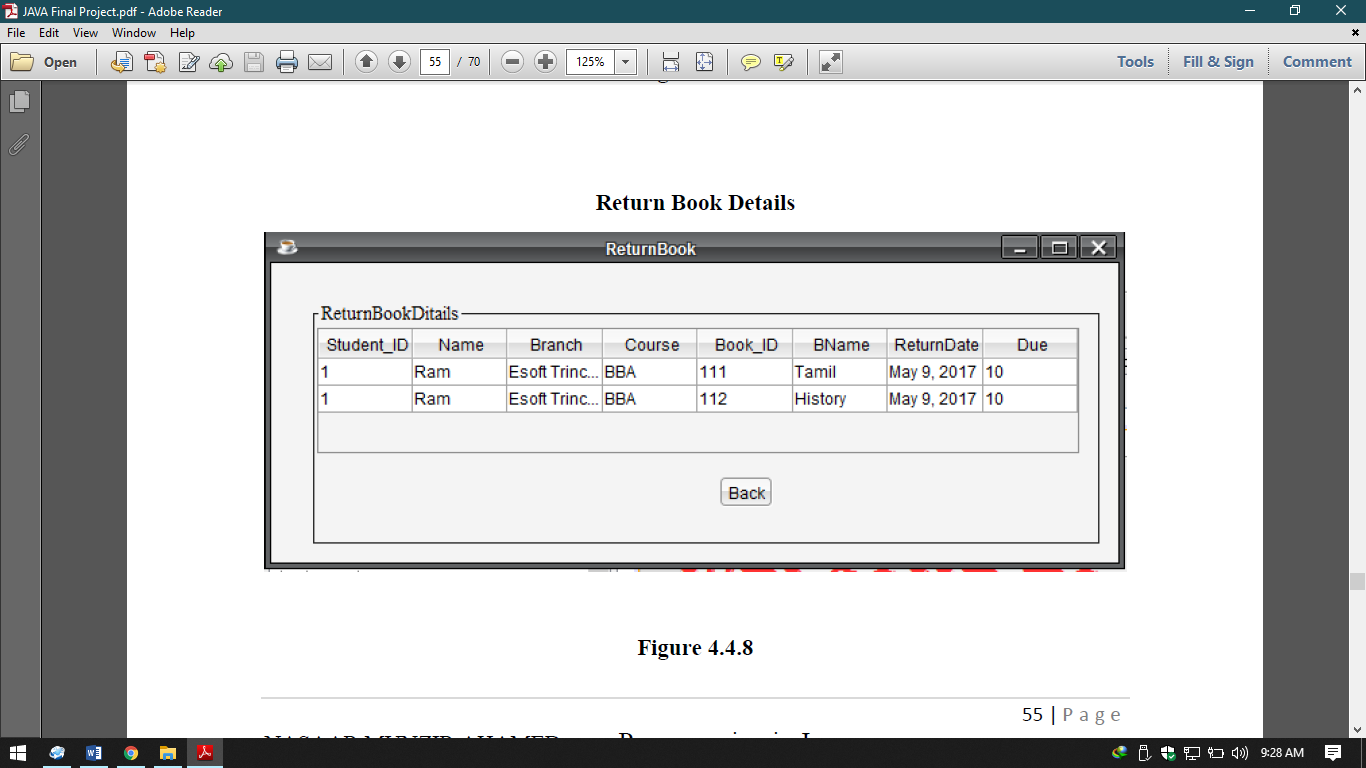
Task: Zoom in with the plus button
Action: point(545,62)
